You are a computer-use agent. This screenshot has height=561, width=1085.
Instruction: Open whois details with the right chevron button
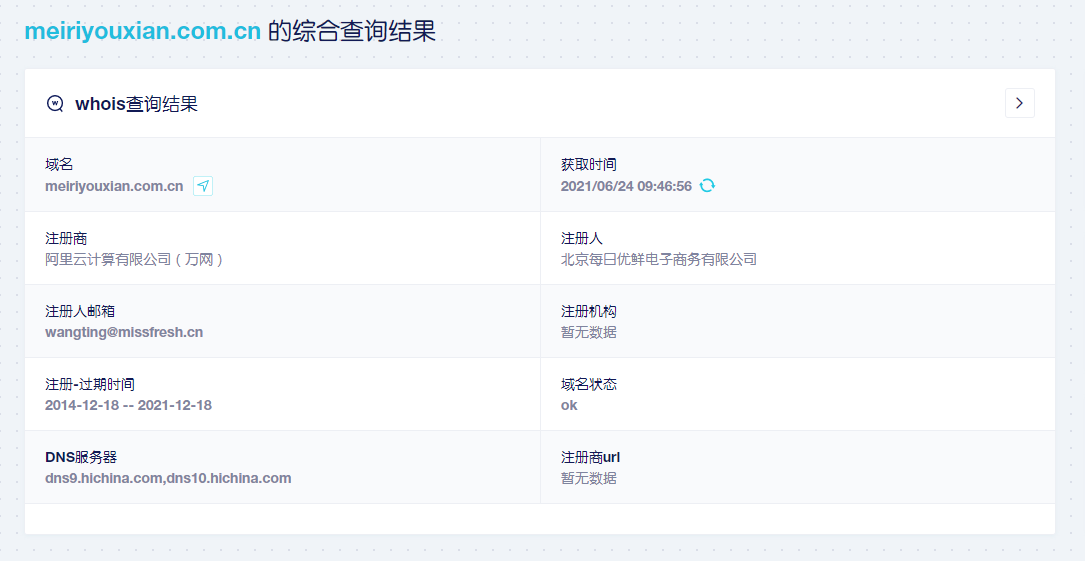1019,103
